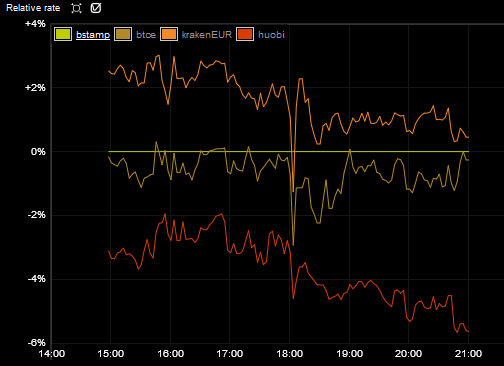Click the 16:00 time axis label
Viewport: 504px width, 366px height.
(x=170, y=354)
